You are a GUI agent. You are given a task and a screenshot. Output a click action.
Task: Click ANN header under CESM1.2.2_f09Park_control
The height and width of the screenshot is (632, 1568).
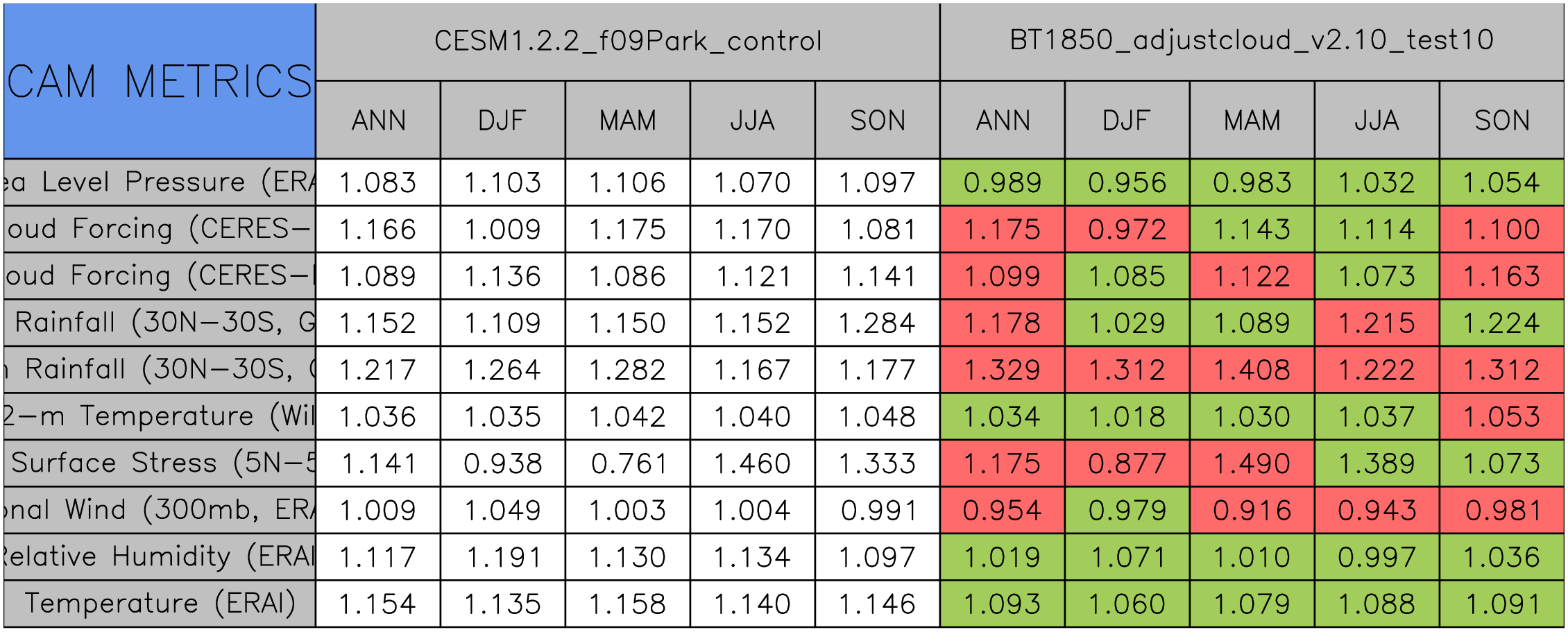point(378,121)
